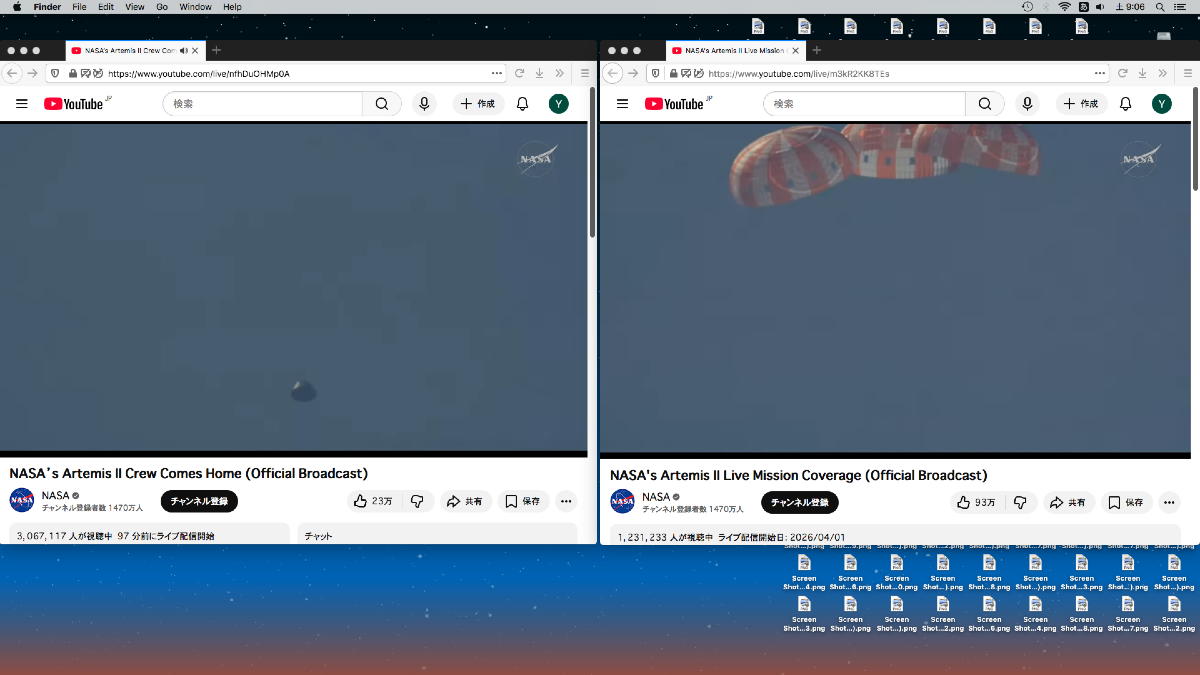
Task: Reload page in right browser window
Action: [x=1122, y=73]
